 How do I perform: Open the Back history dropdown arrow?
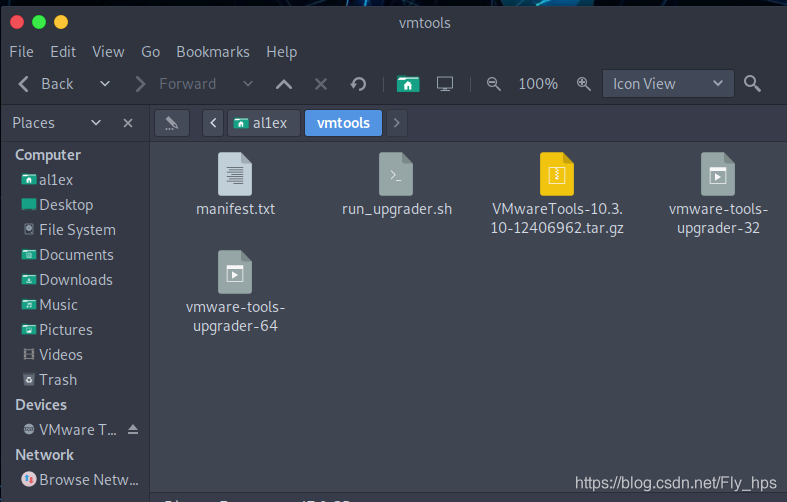[x=104, y=84]
